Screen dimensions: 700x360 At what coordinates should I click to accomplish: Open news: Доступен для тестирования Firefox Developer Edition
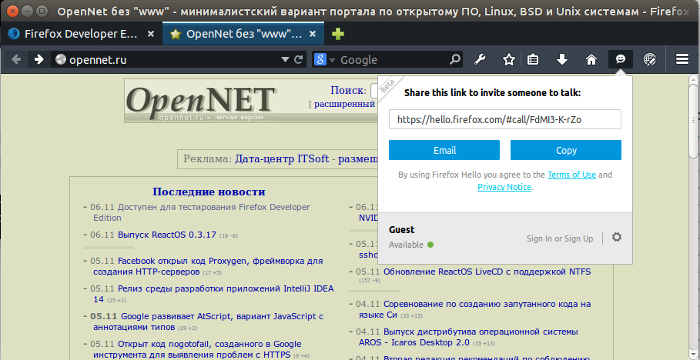point(201,213)
